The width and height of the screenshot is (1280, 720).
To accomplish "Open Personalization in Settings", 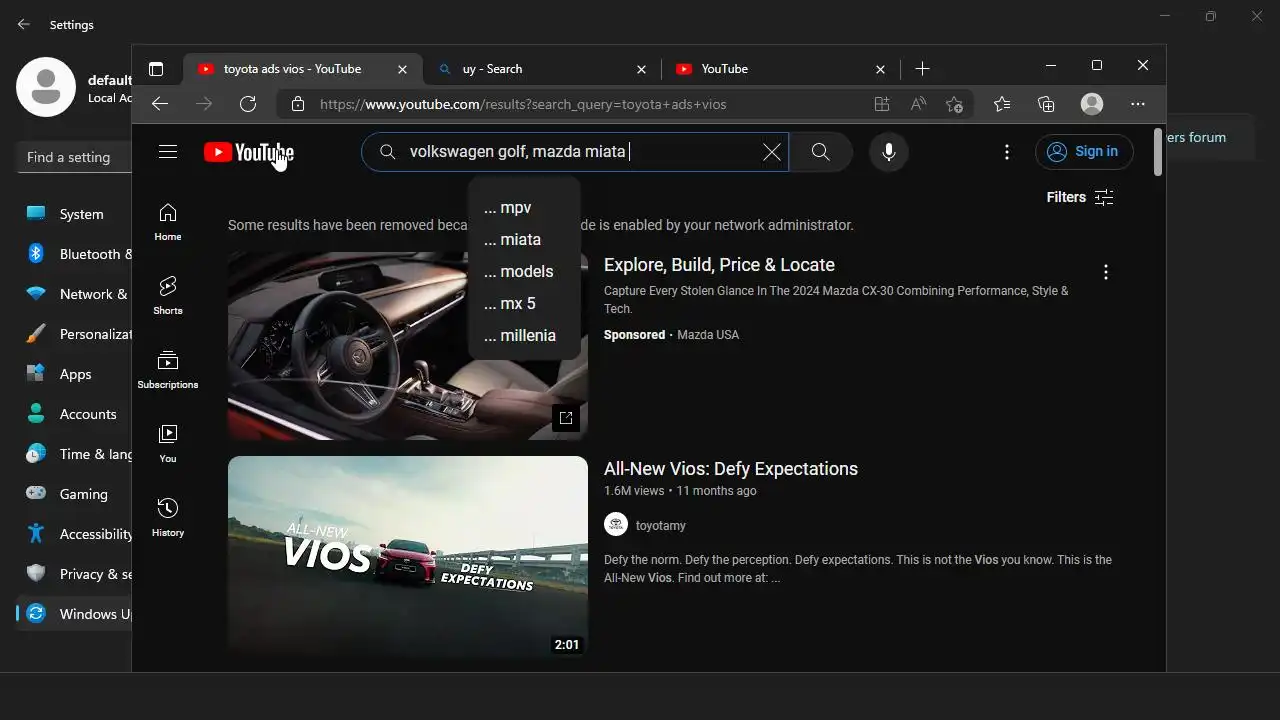I will point(74,334).
